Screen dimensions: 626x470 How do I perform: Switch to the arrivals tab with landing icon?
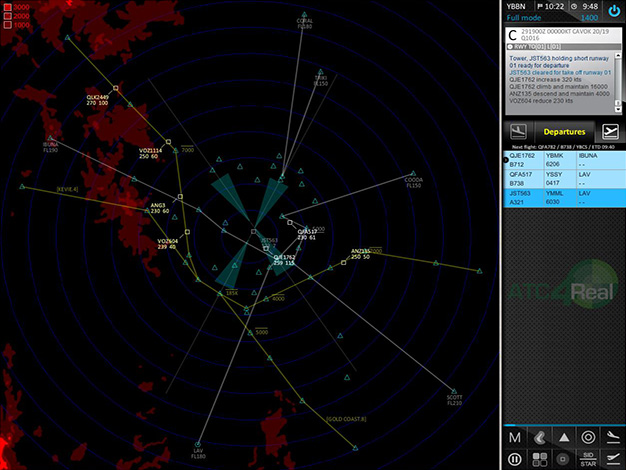pos(518,131)
